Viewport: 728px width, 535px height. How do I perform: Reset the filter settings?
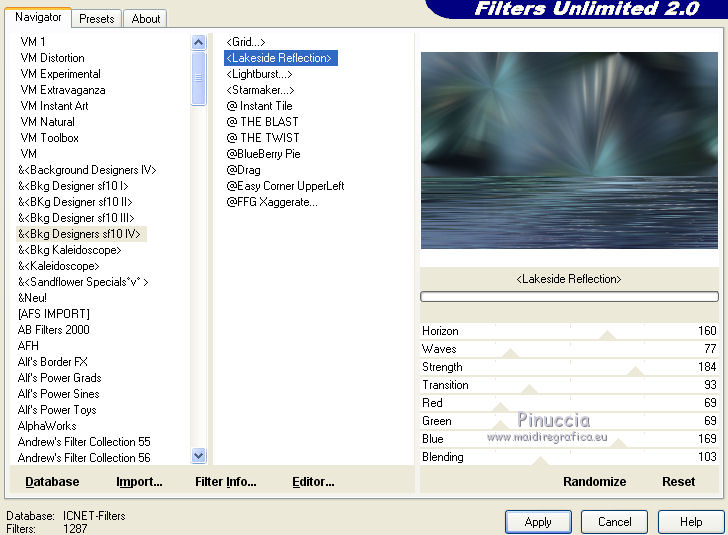[678, 482]
